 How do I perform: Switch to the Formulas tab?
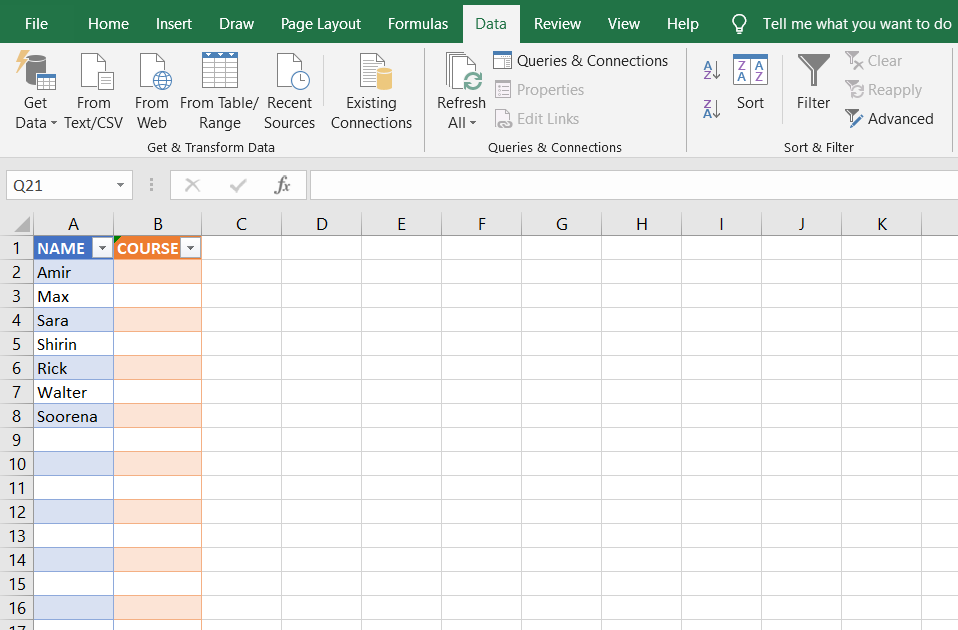(x=418, y=24)
